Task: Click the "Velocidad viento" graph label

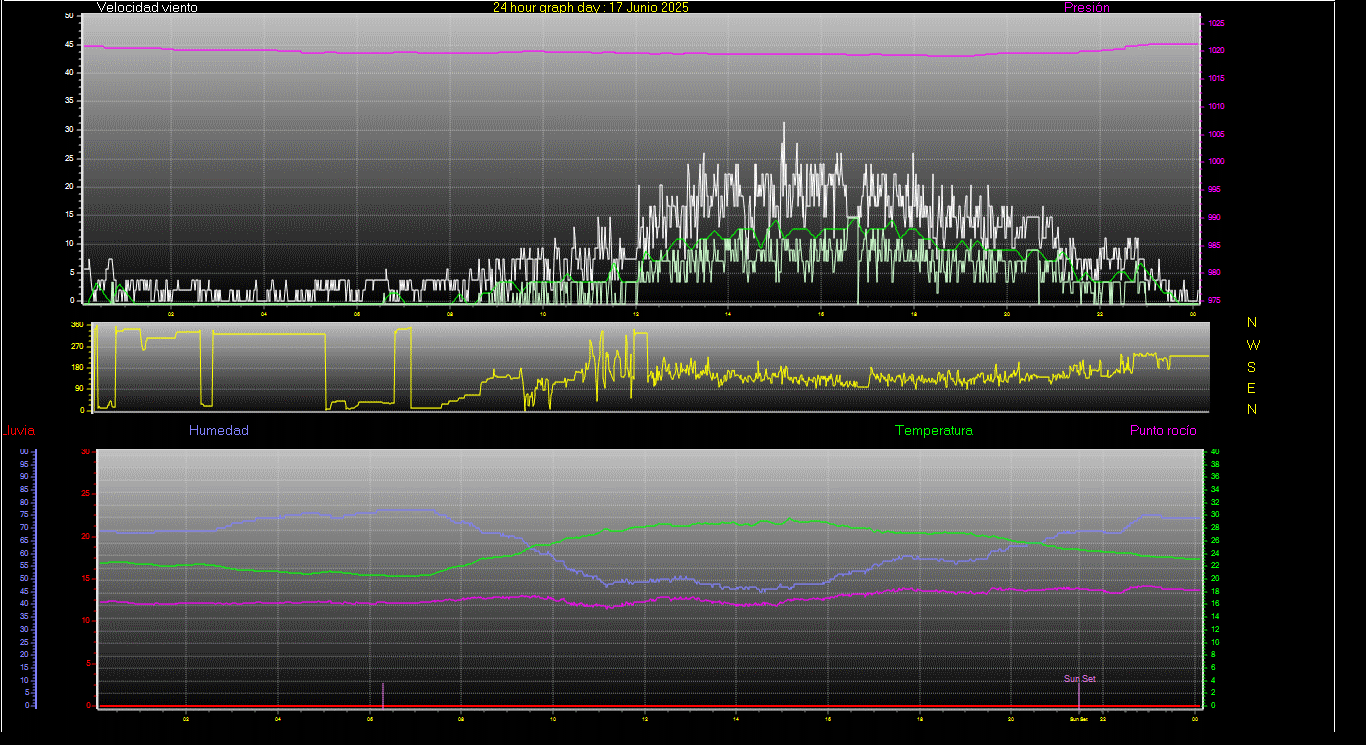Action: click(x=147, y=7)
